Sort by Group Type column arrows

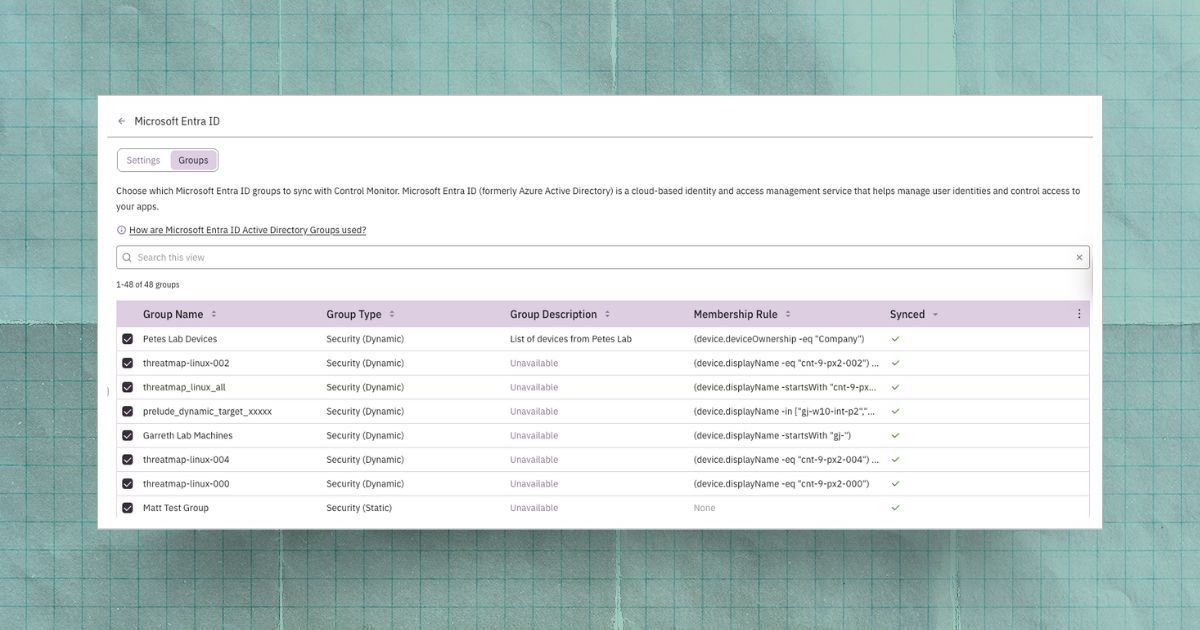[x=392, y=314]
